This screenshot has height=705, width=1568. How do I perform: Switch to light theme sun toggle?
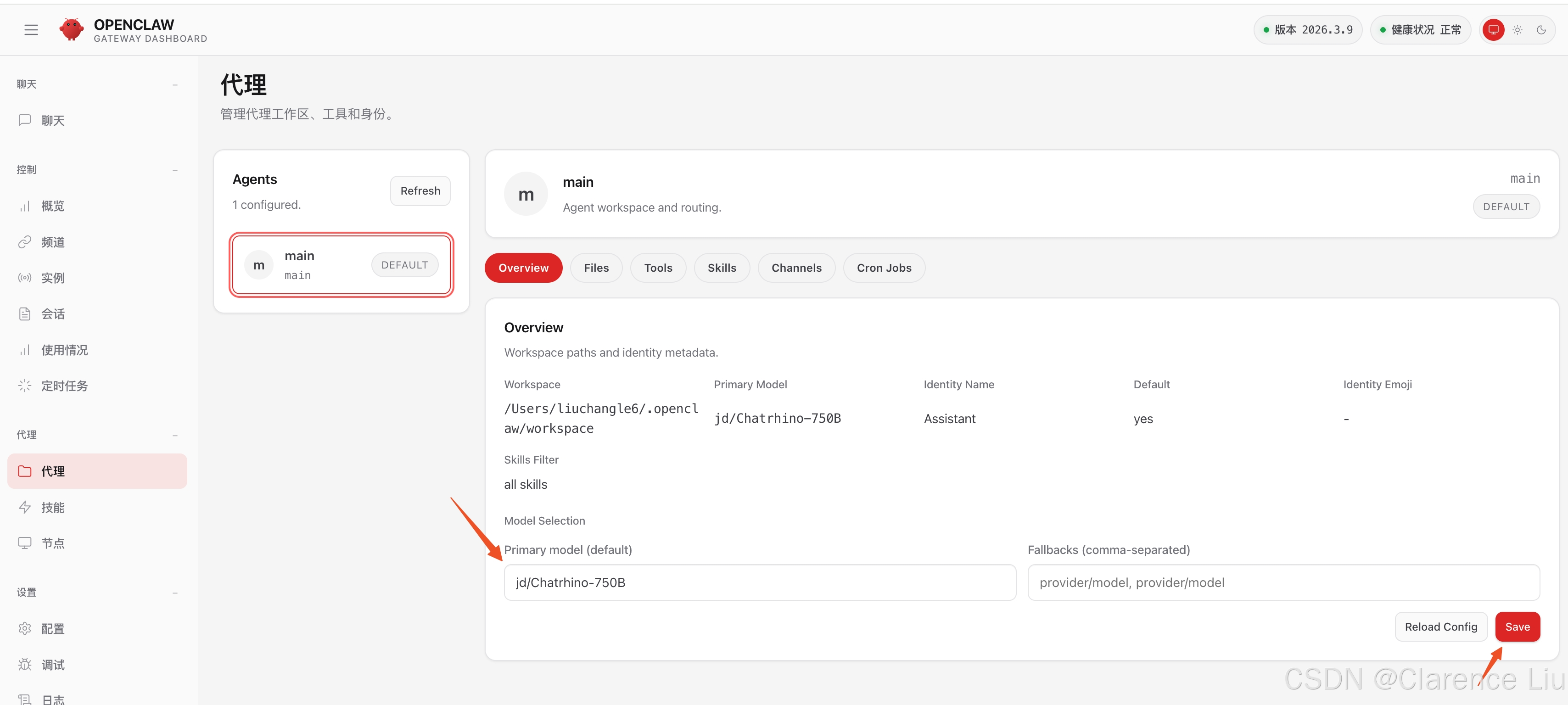pyautogui.click(x=1518, y=30)
